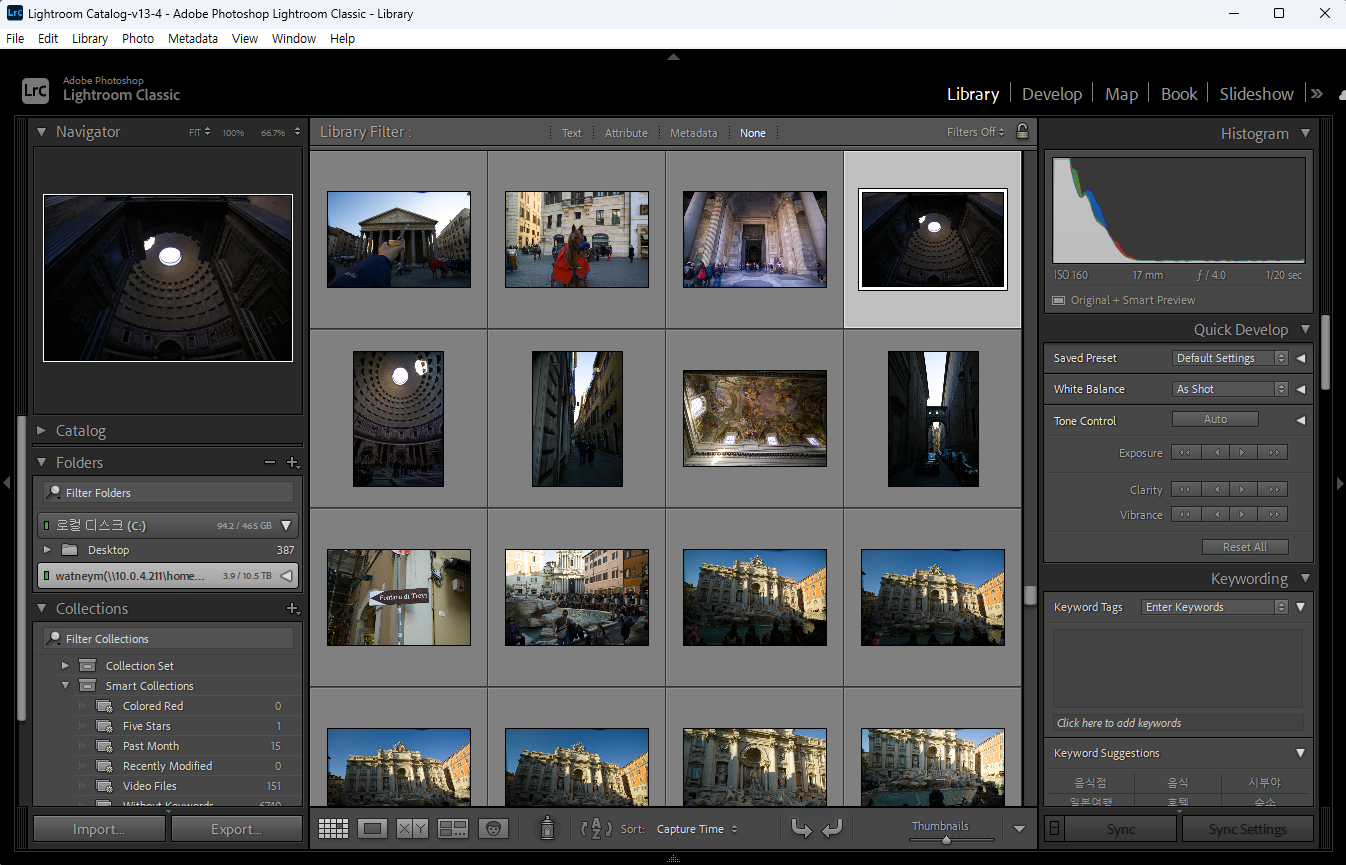
Task: Collapse the Histogram panel
Action: click(x=1305, y=133)
